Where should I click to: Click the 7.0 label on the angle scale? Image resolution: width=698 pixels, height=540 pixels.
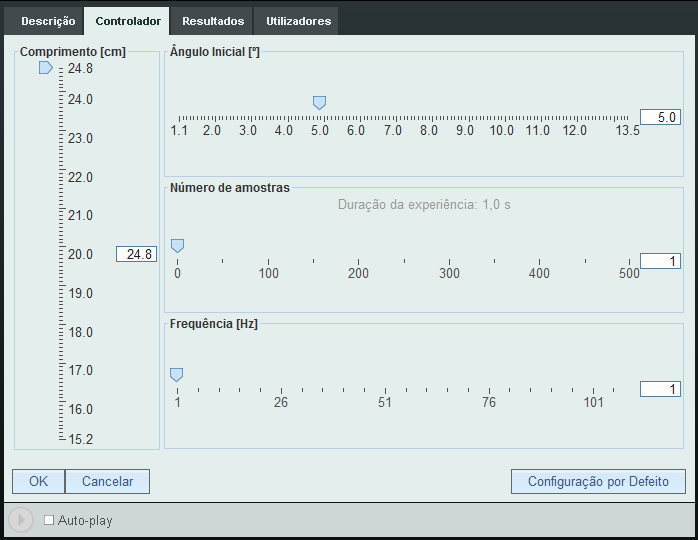pyautogui.click(x=393, y=130)
